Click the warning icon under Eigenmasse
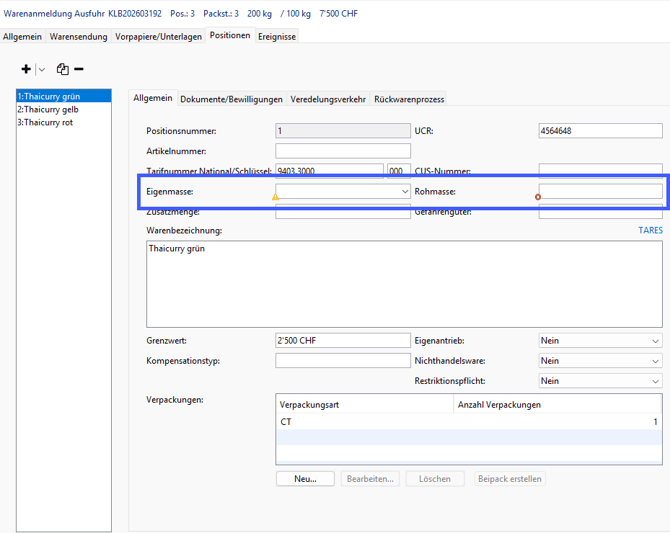670x533 pixels. 276,198
